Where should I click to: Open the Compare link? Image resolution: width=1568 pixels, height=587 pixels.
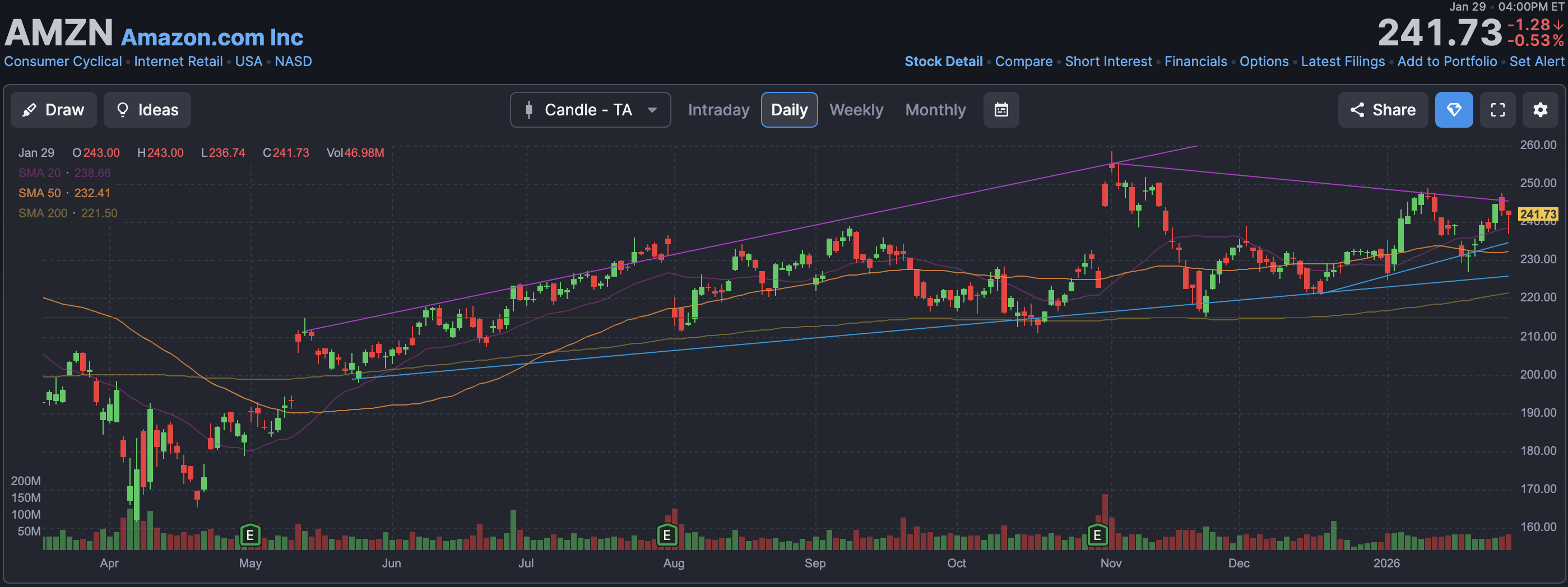(x=1024, y=62)
